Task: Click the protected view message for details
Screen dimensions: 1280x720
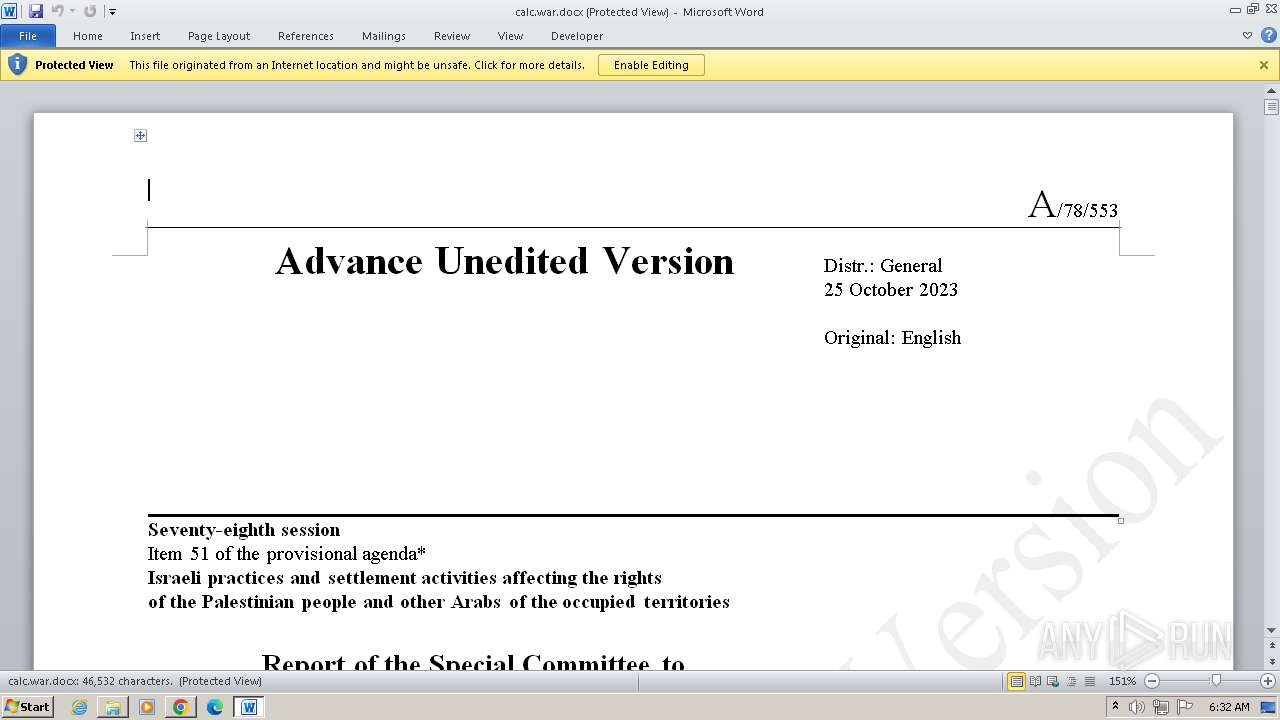Action: click(357, 65)
